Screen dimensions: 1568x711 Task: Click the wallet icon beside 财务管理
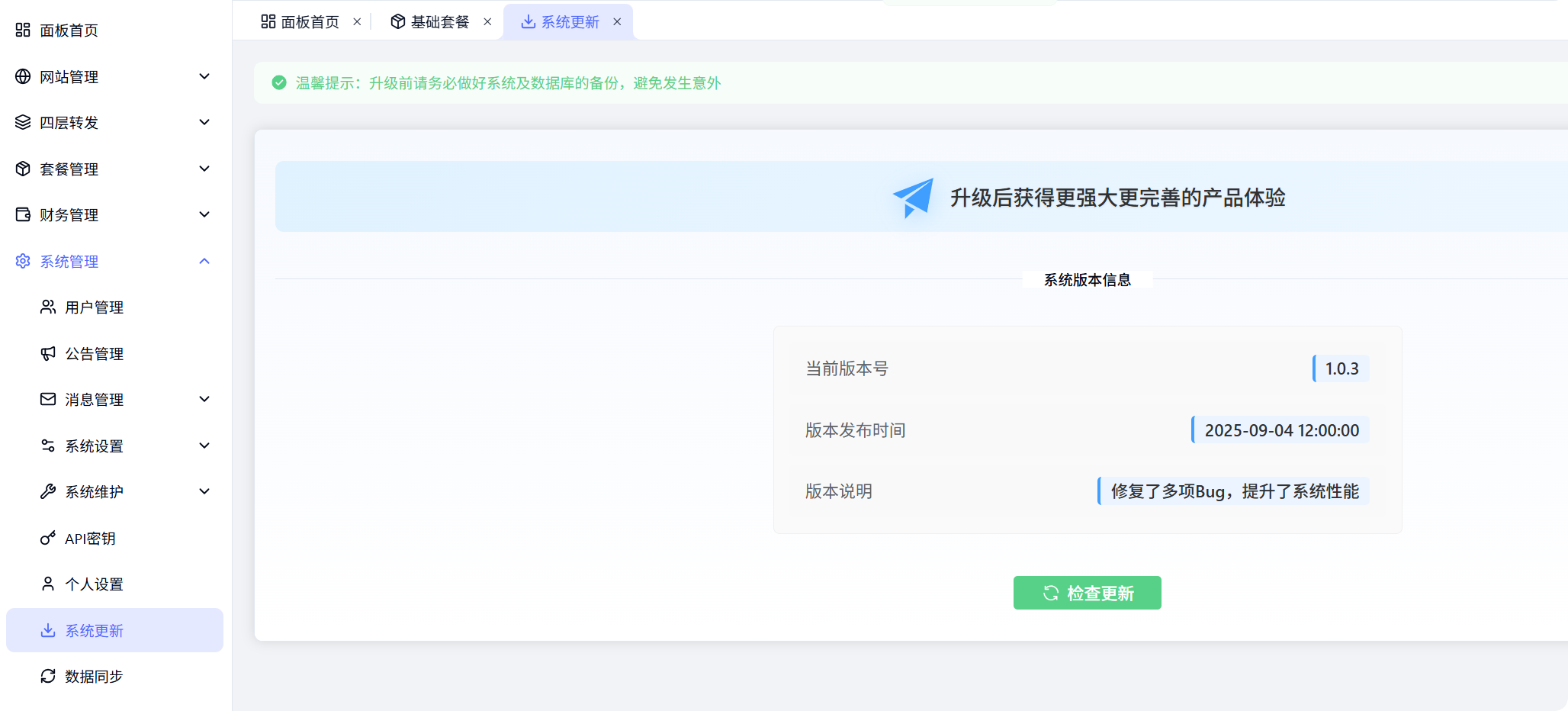click(x=23, y=214)
